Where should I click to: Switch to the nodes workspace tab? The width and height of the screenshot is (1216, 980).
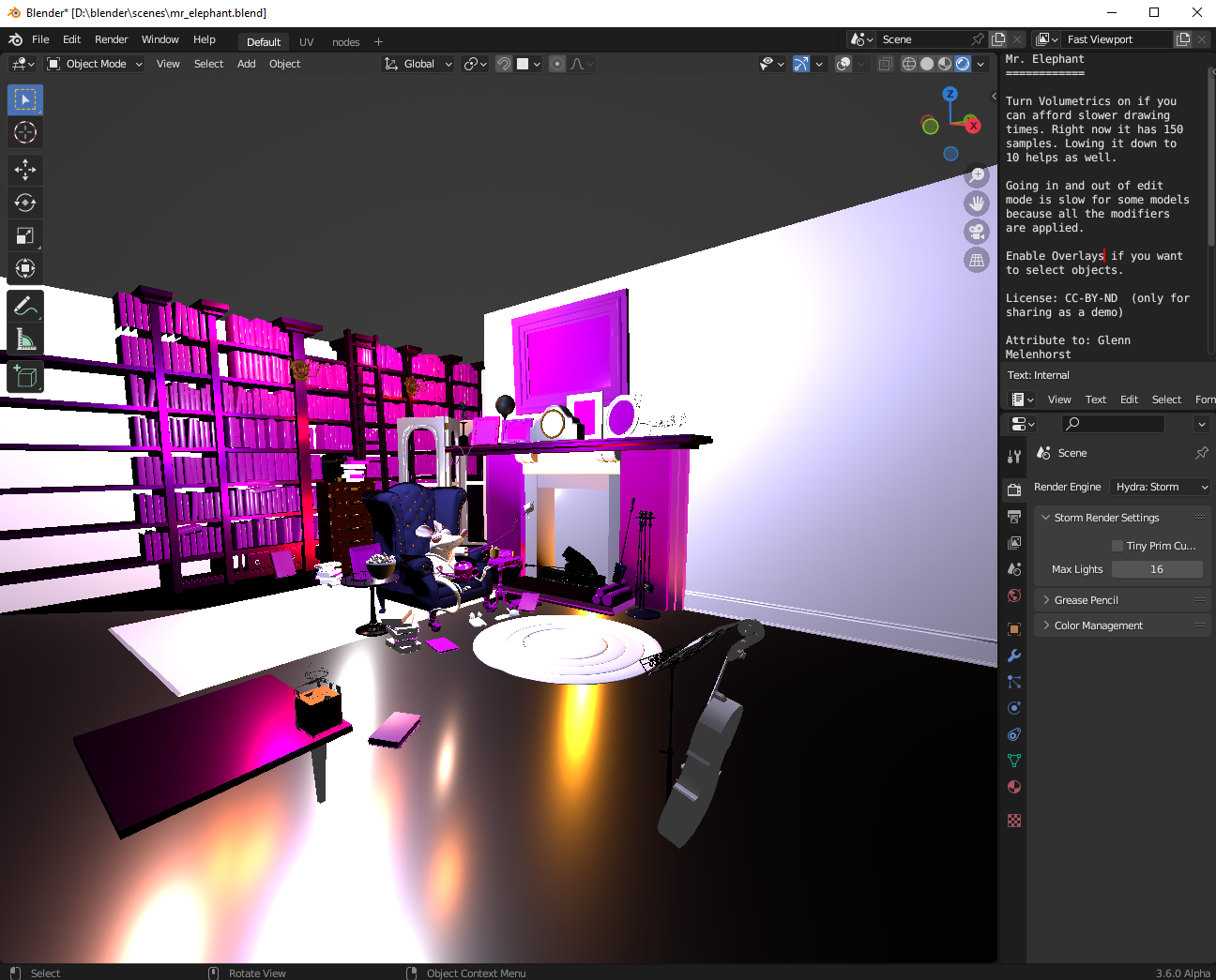(345, 42)
